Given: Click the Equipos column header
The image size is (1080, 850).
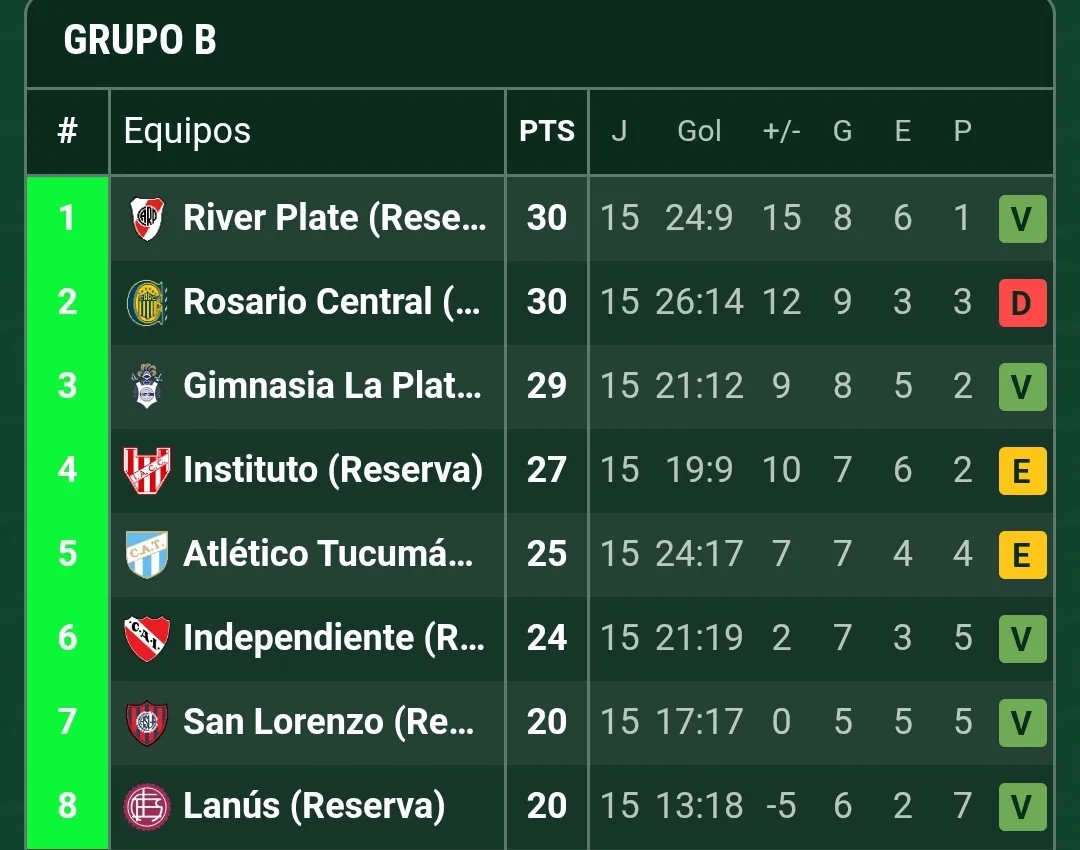Looking at the screenshot, I should [187, 131].
